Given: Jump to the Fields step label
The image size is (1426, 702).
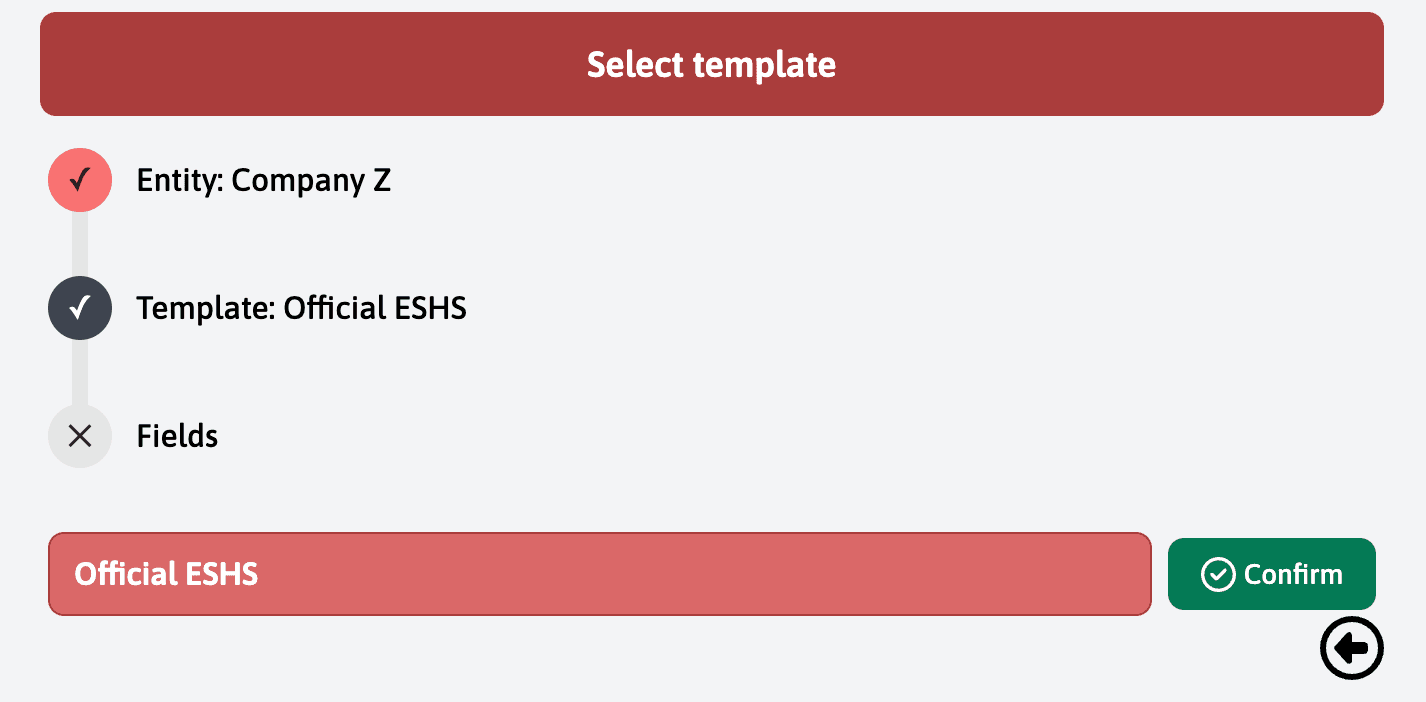Looking at the screenshot, I should (x=177, y=436).
